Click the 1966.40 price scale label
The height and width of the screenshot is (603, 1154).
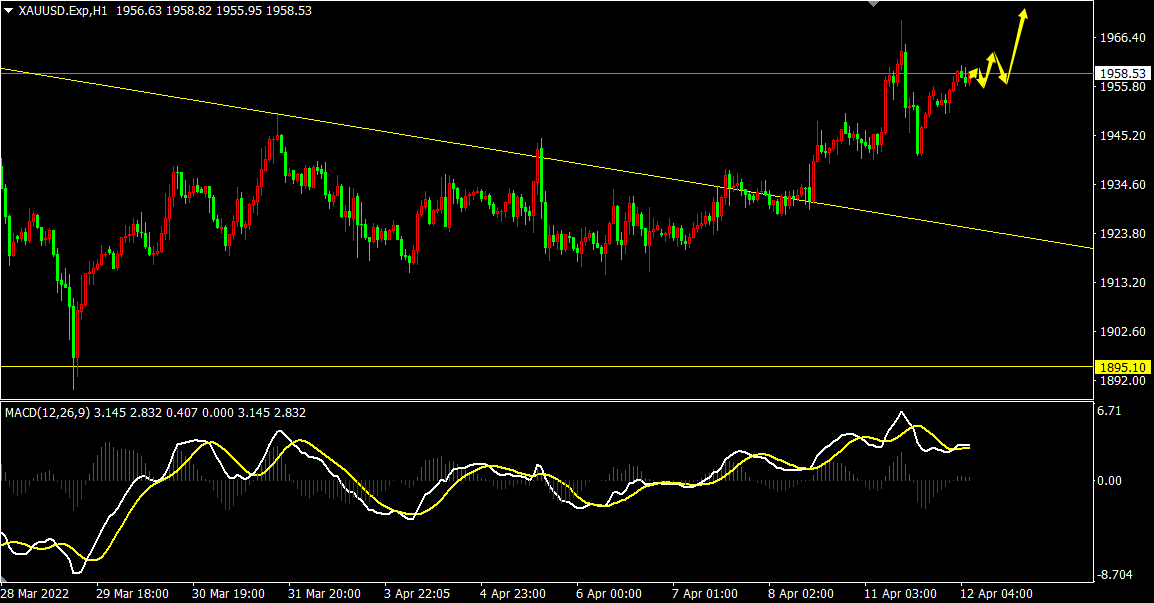1121,38
